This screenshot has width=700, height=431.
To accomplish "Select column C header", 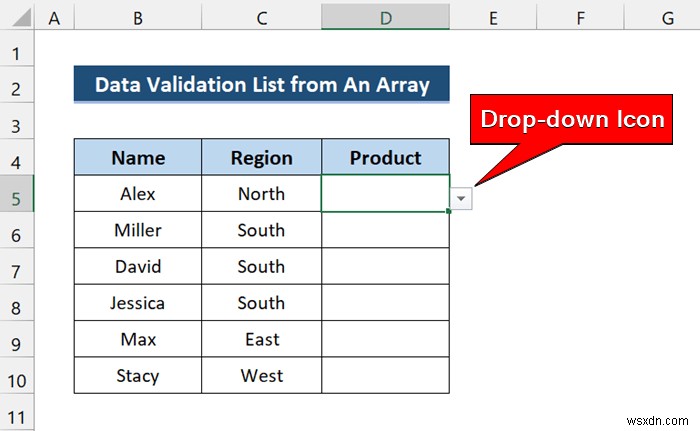I will [x=262, y=18].
